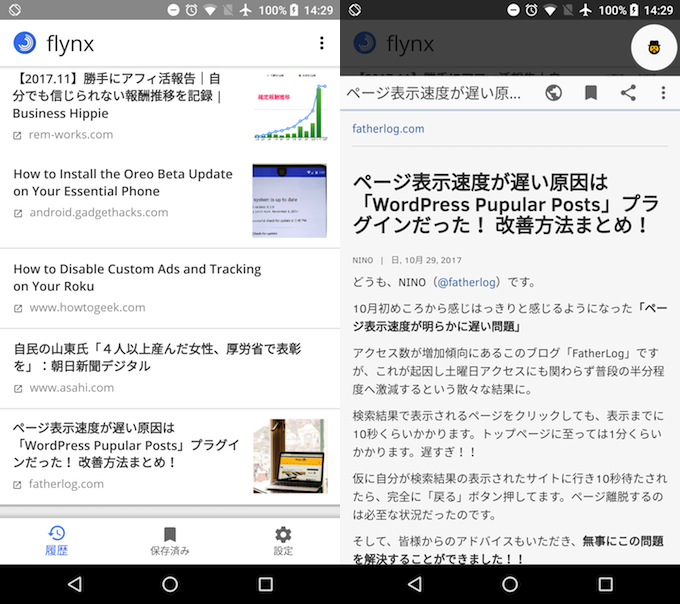Tap the Wi-Fi icon in the left status bar

(x=210, y=10)
